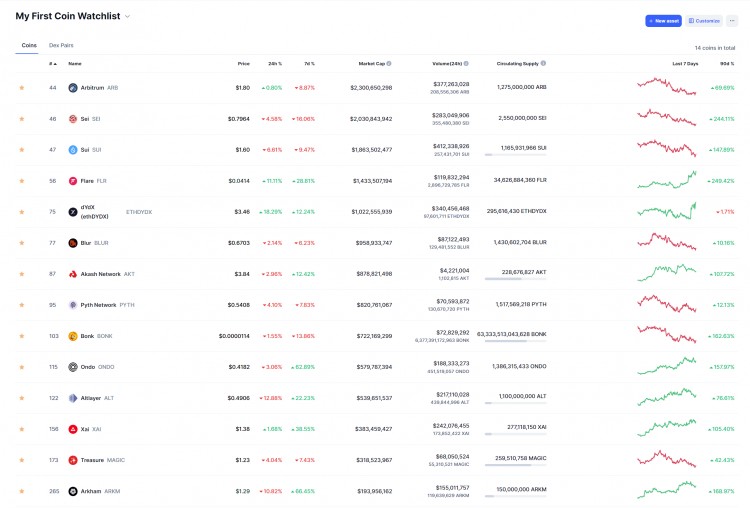Click Sui circulating supply progress bar
The width and height of the screenshot is (750, 508).
[x=515, y=155]
